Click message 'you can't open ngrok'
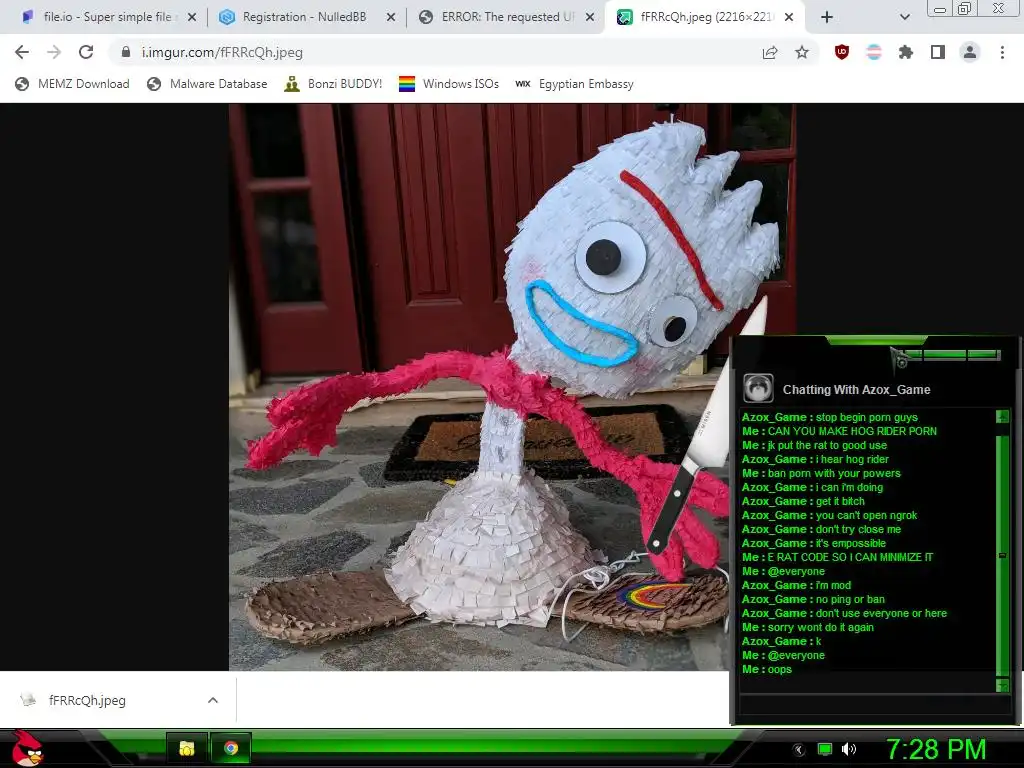This screenshot has height=768, width=1024. (x=867, y=515)
